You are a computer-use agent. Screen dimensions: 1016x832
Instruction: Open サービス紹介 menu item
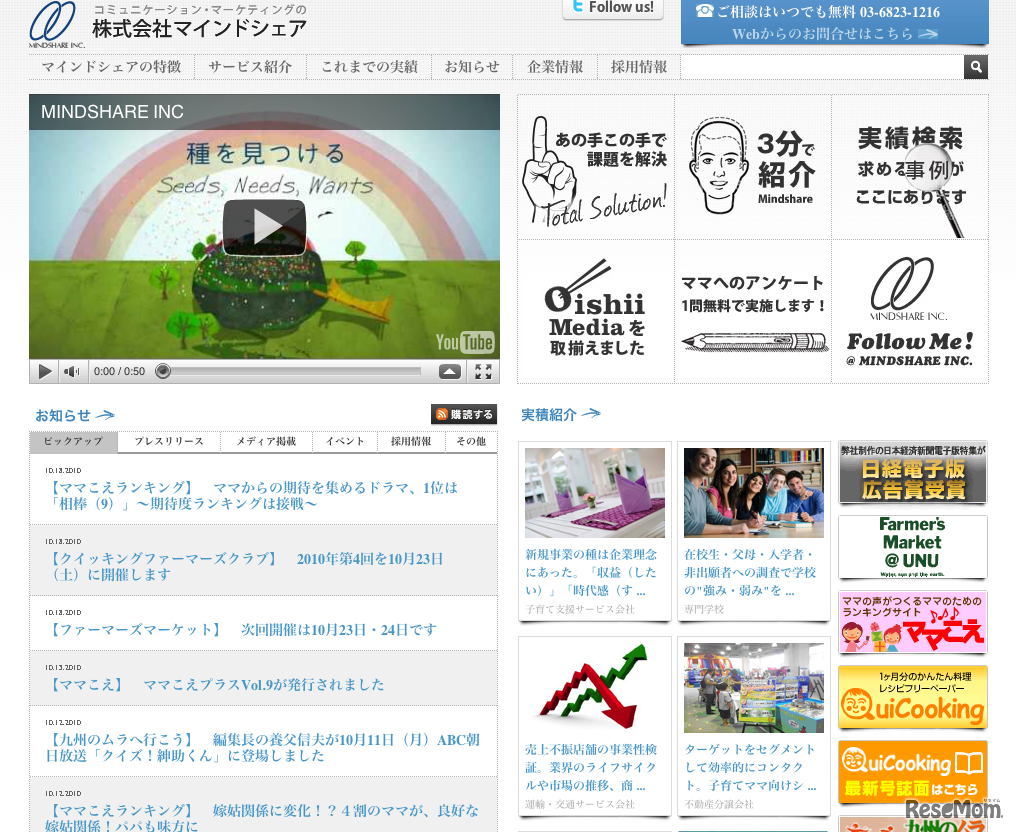pos(250,67)
